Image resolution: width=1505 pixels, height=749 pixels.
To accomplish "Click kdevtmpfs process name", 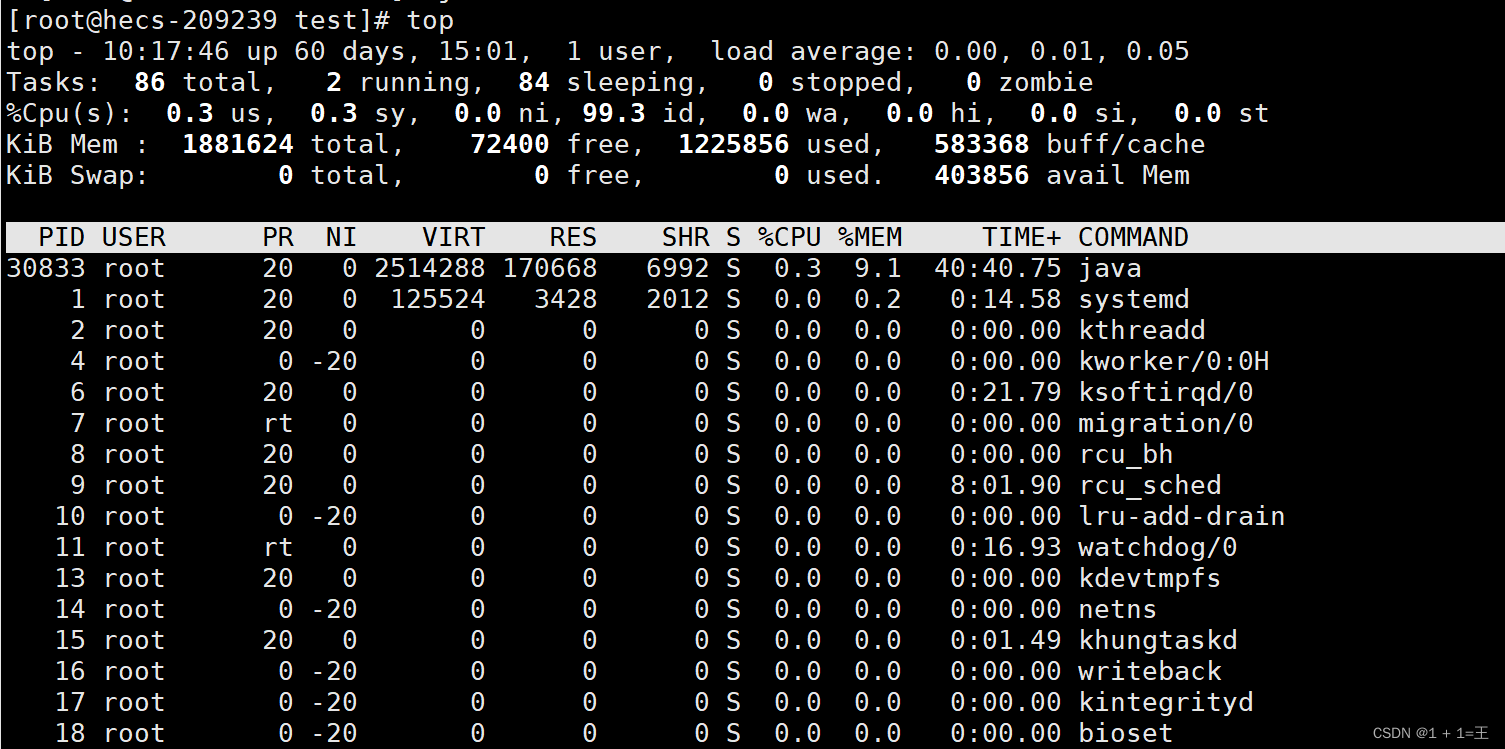I will (1149, 579).
